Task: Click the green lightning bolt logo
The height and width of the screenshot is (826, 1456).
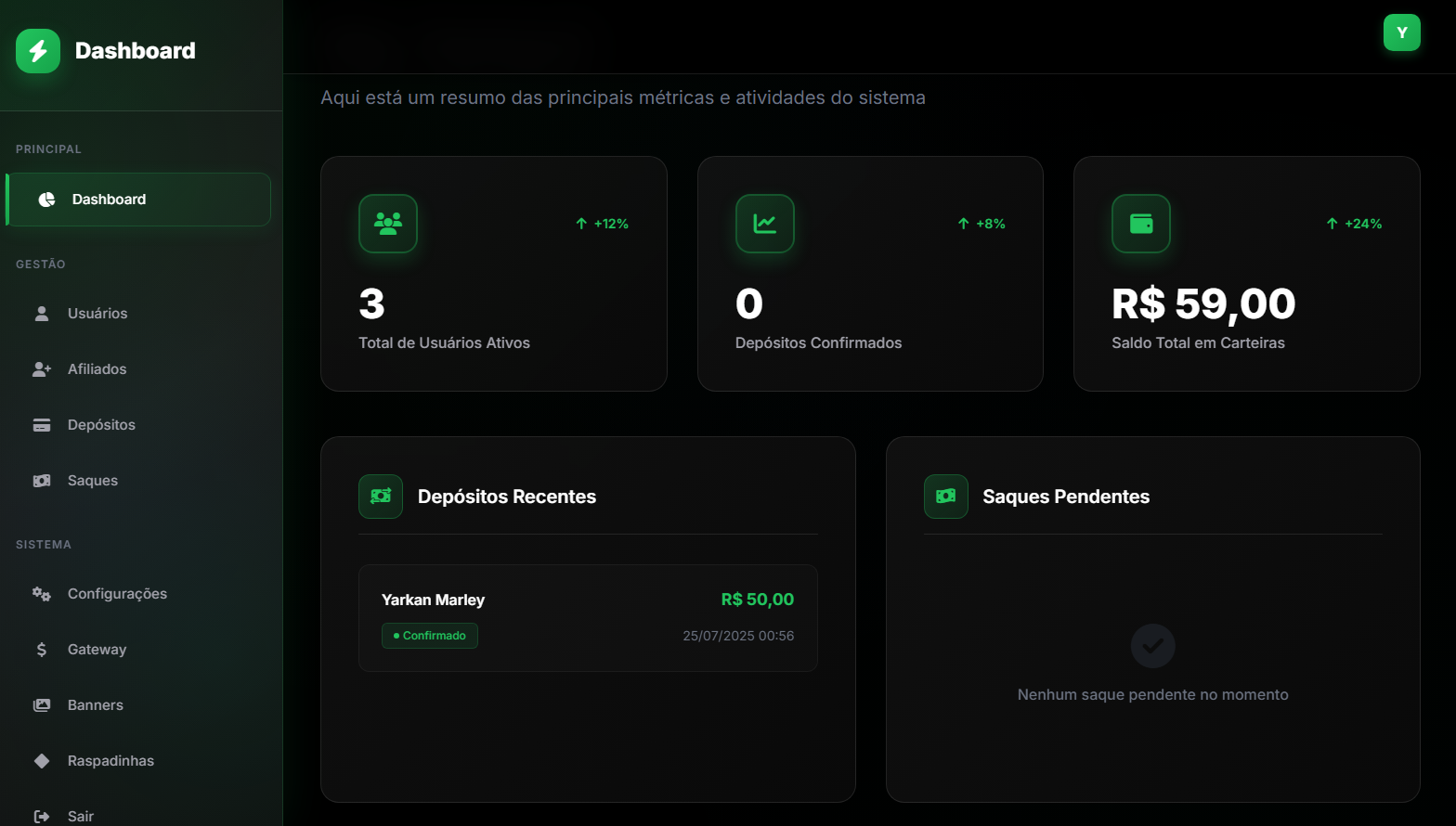Action: coord(38,51)
